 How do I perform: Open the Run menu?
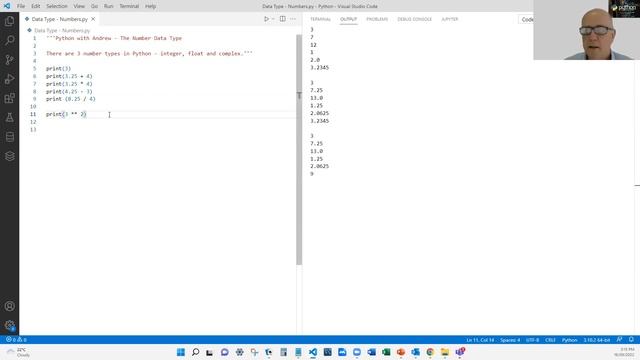109,6
